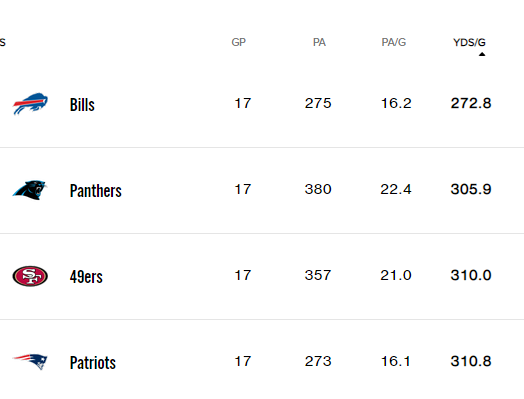Click the Carolina Panthers logo
Viewport: 524px width, 399px height.
30,190
